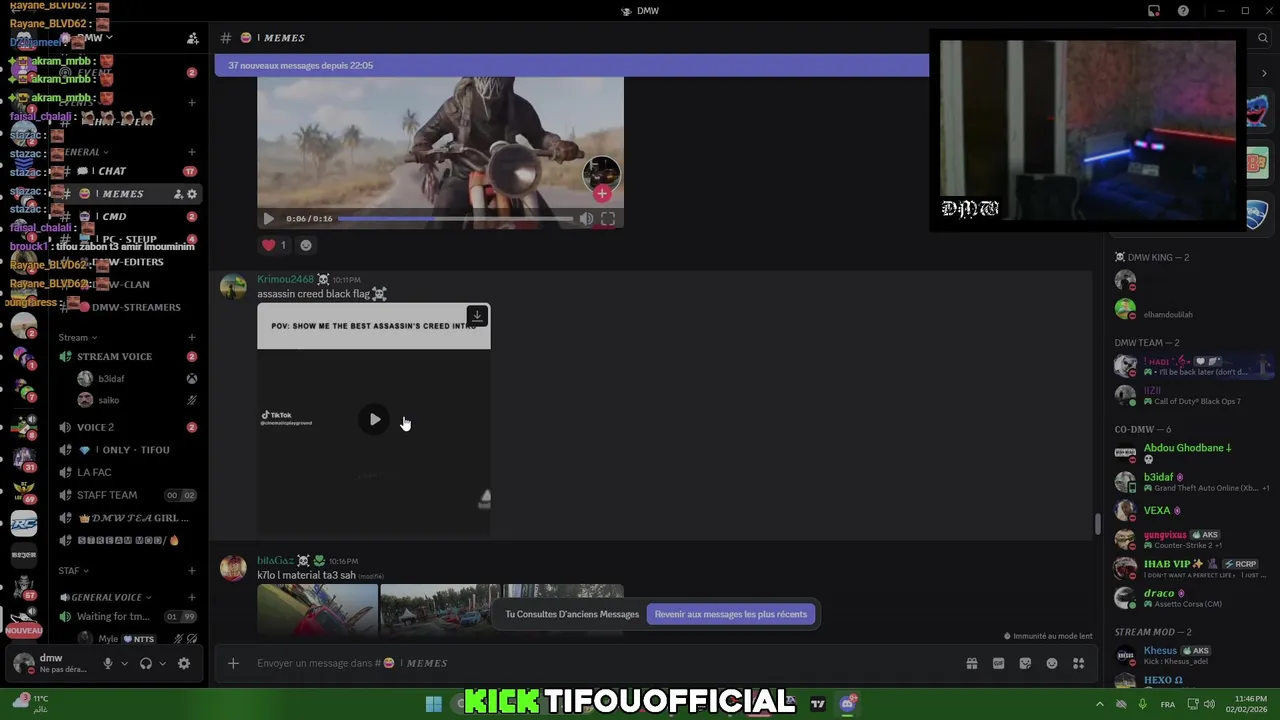Expand the headphone output options chevron
The width and height of the screenshot is (1280, 720).
click(162, 663)
